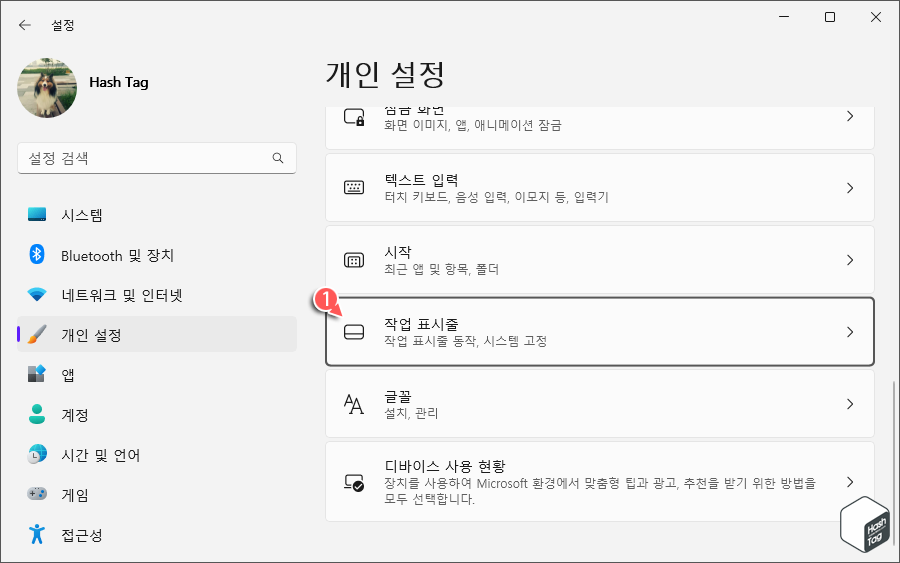Image resolution: width=900 pixels, height=563 pixels.
Task: Click 최근 앱 및 항목, 폴더 text
Action: [x=441, y=269]
